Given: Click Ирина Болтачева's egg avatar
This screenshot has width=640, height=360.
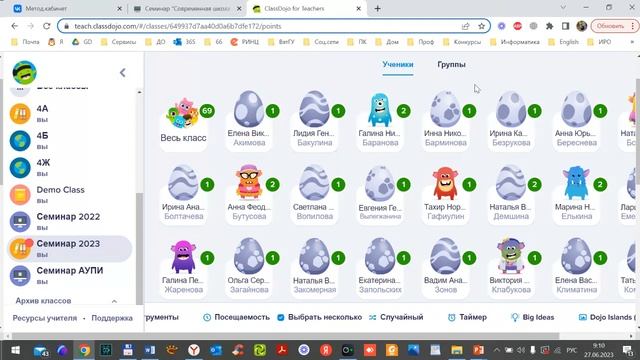Looking at the screenshot, I should coord(183,183).
